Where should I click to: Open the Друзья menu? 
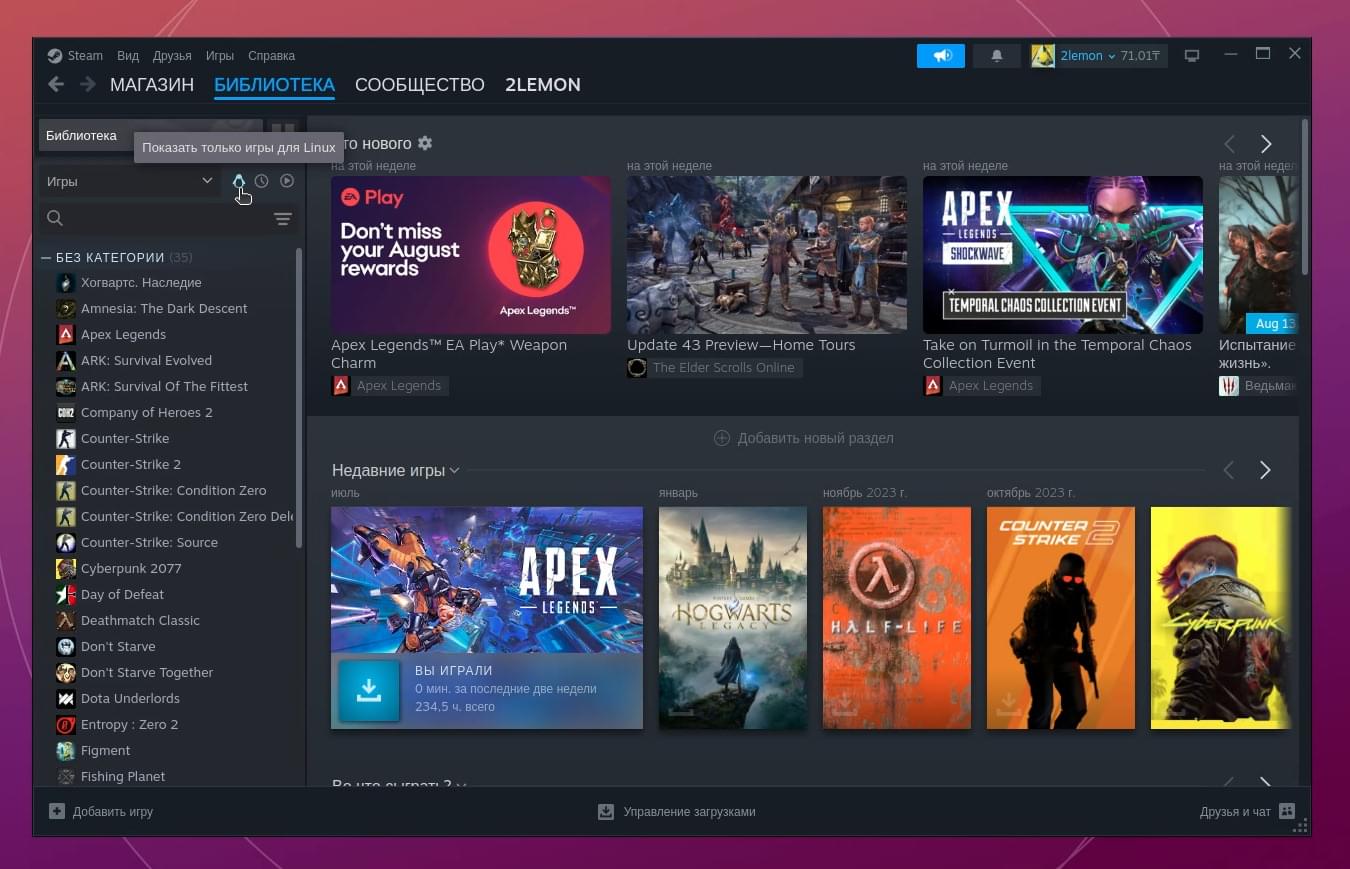click(x=172, y=56)
